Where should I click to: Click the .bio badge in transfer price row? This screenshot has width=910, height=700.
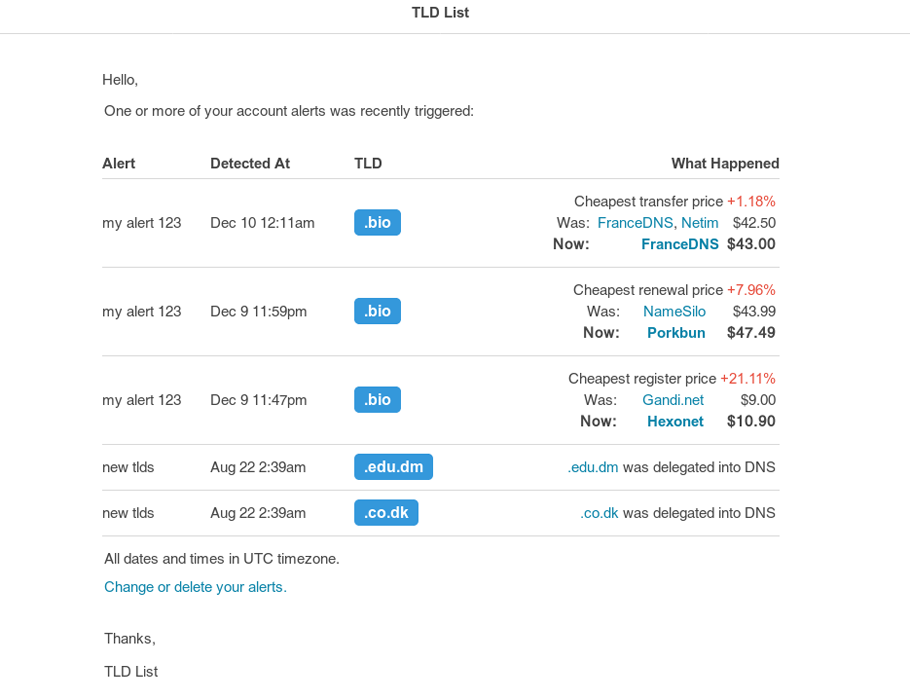click(x=377, y=222)
